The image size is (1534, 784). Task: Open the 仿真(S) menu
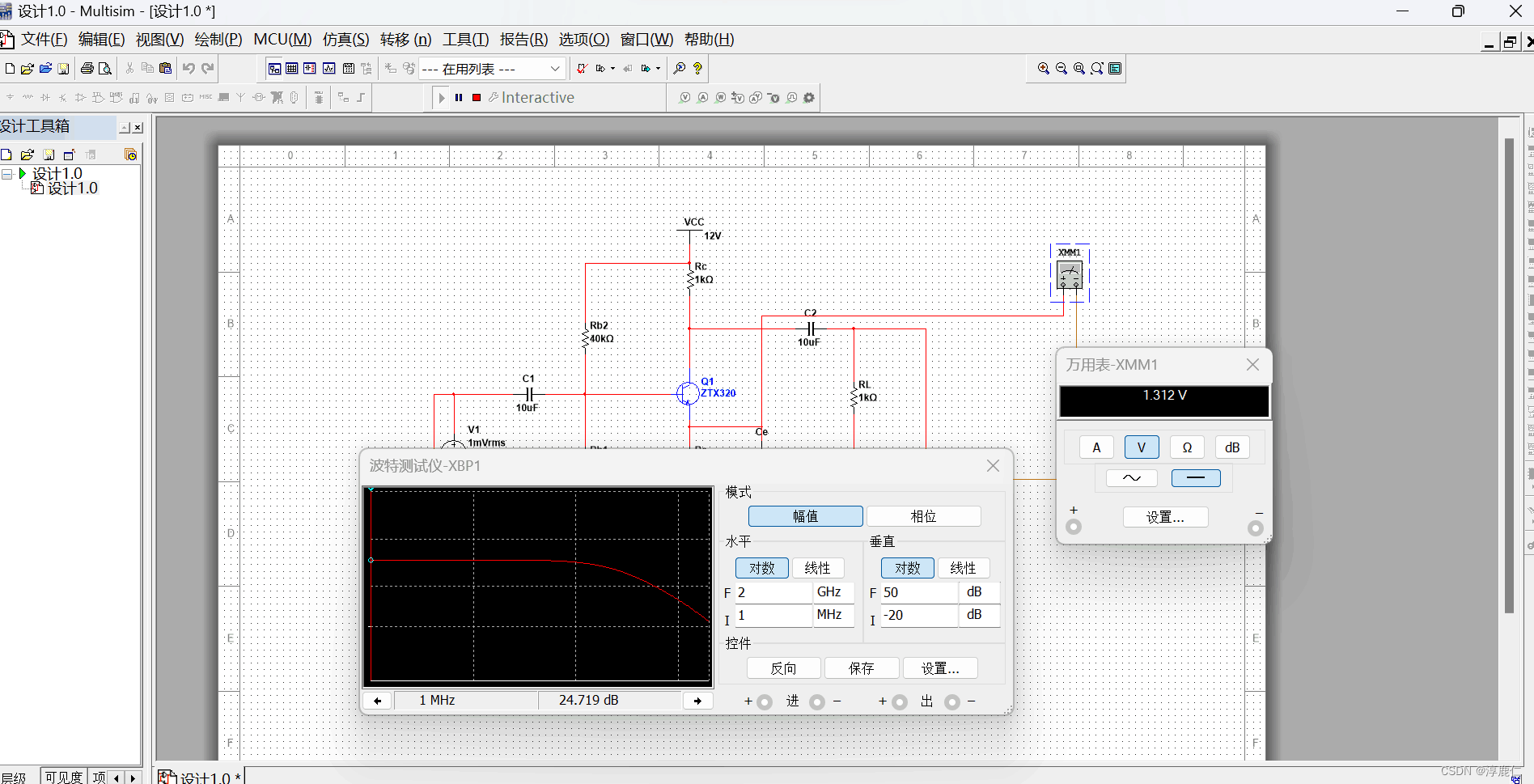click(x=346, y=39)
